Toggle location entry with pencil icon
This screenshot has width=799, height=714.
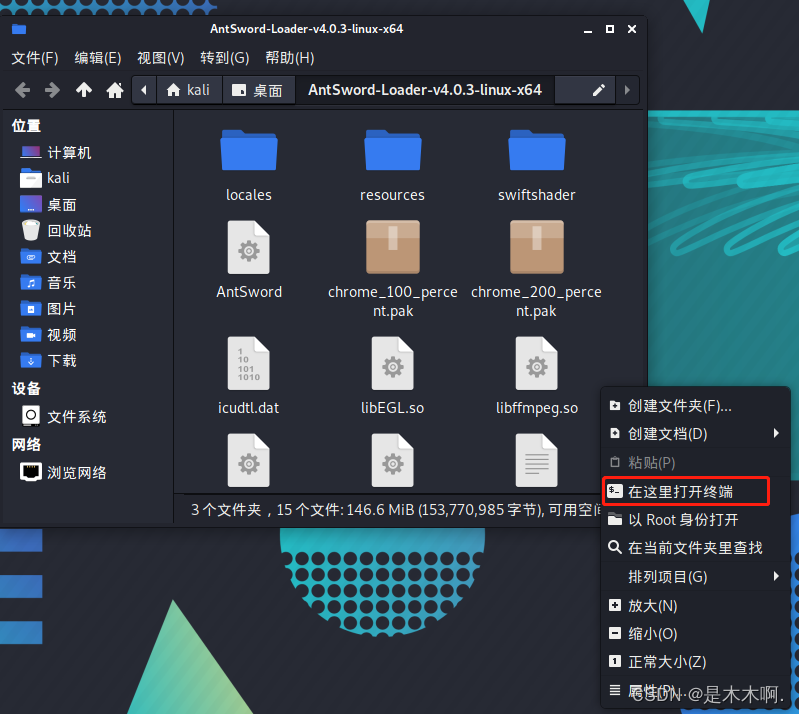598,90
